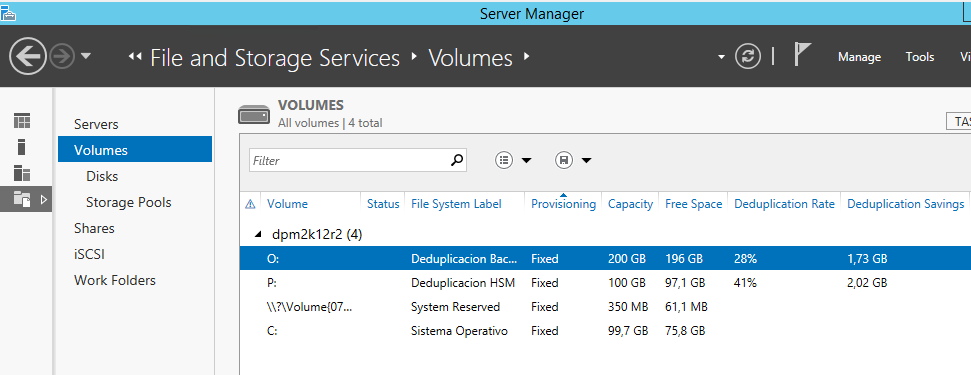Click the Volumes tile drive icon
Image resolution: width=971 pixels, height=375 pixels.
point(254,114)
